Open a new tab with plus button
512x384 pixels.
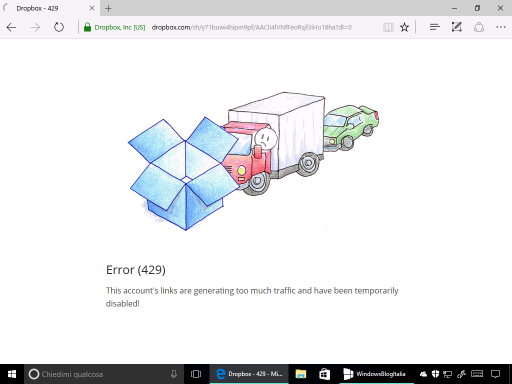(108, 9)
